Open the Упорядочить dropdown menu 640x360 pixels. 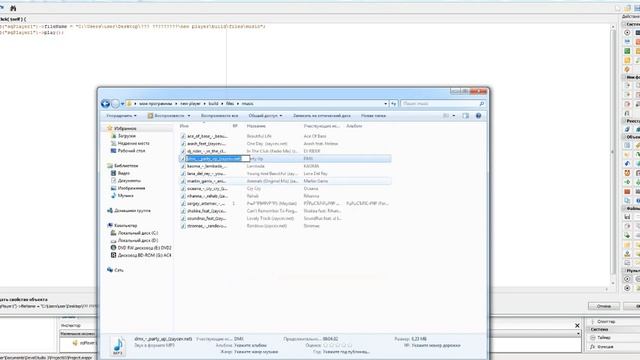click(x=121, y=116)
